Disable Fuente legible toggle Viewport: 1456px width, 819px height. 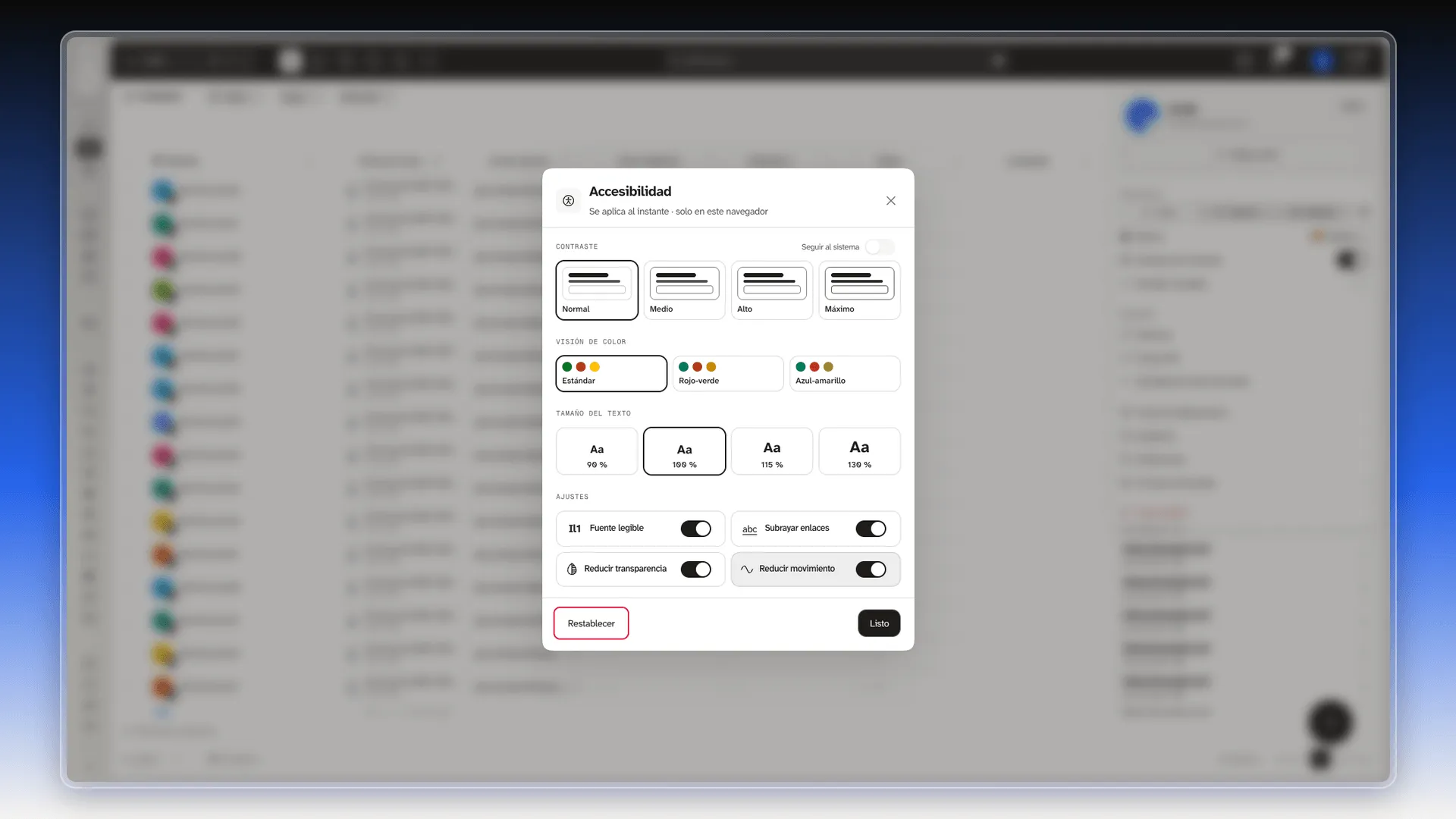pos(695,529)
